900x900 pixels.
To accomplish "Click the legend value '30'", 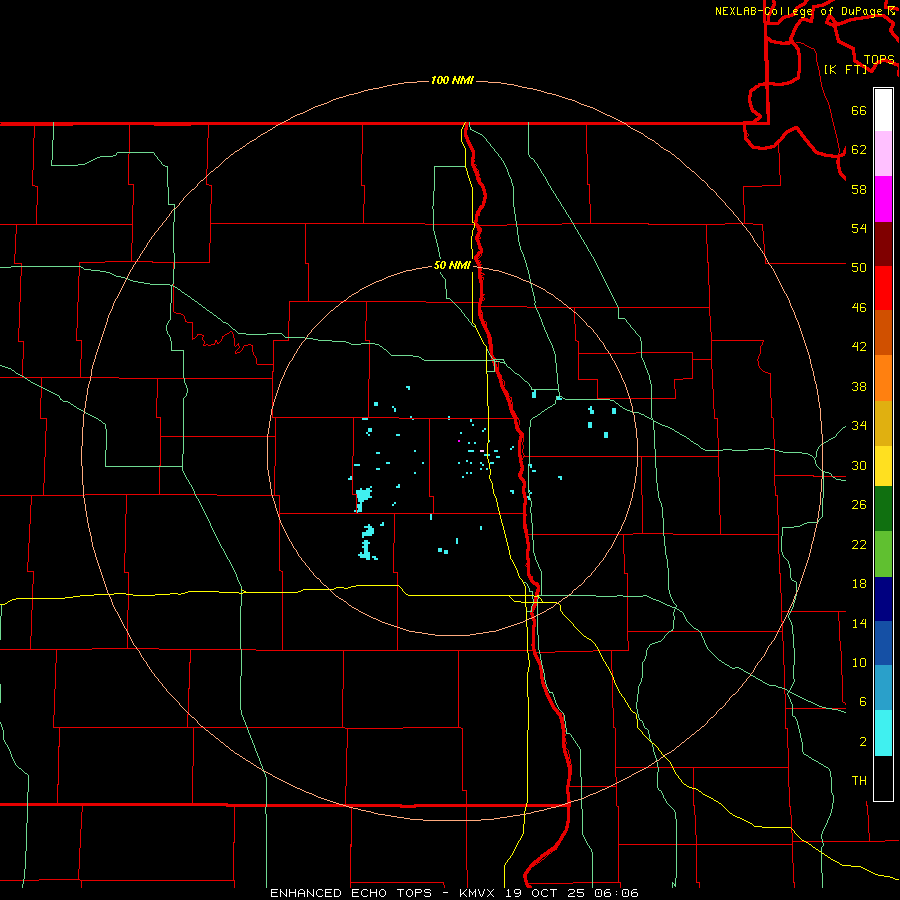I will pos(859,465).
